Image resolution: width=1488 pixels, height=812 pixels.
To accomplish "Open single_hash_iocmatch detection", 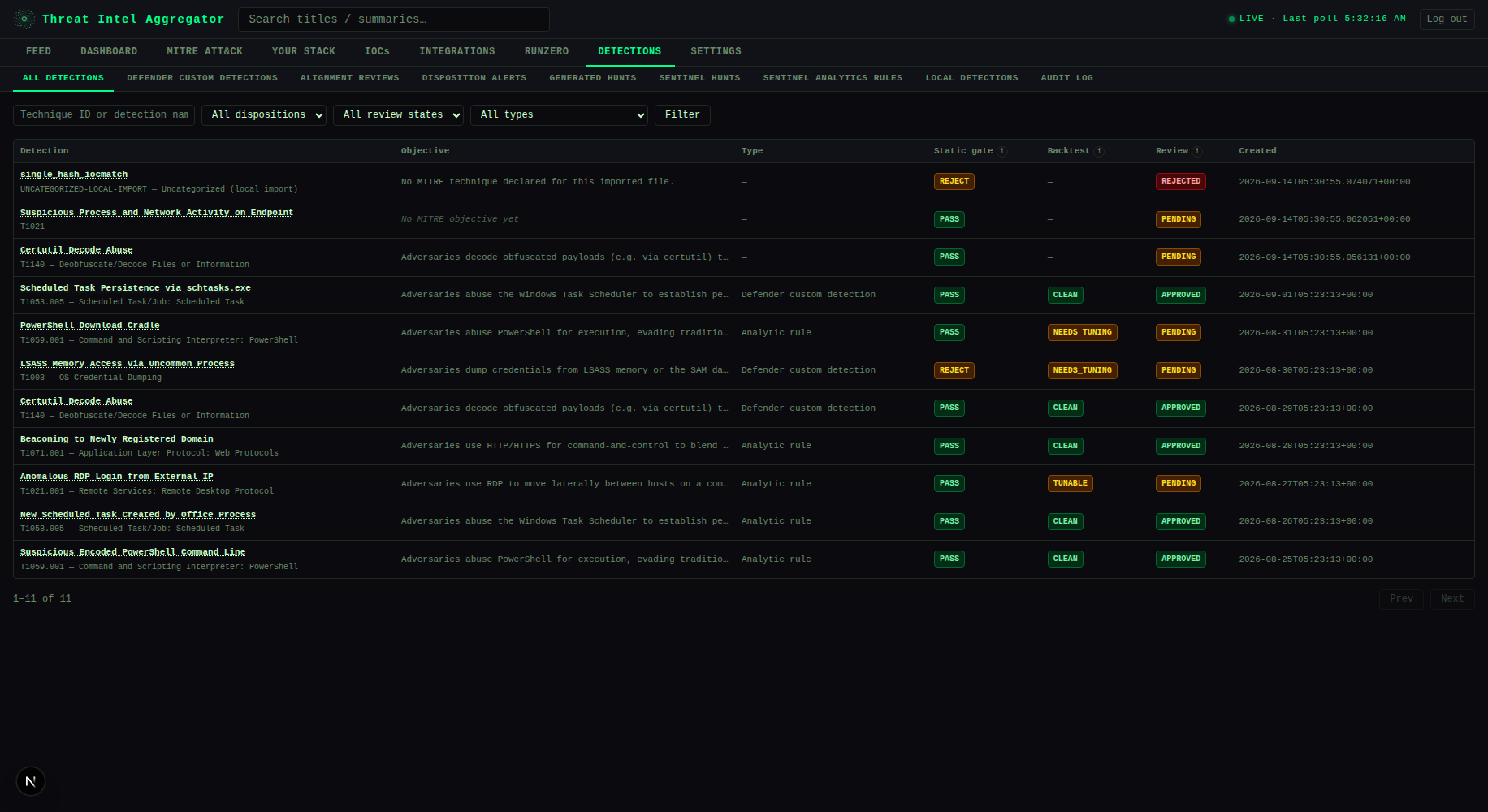I will [74, 175].
